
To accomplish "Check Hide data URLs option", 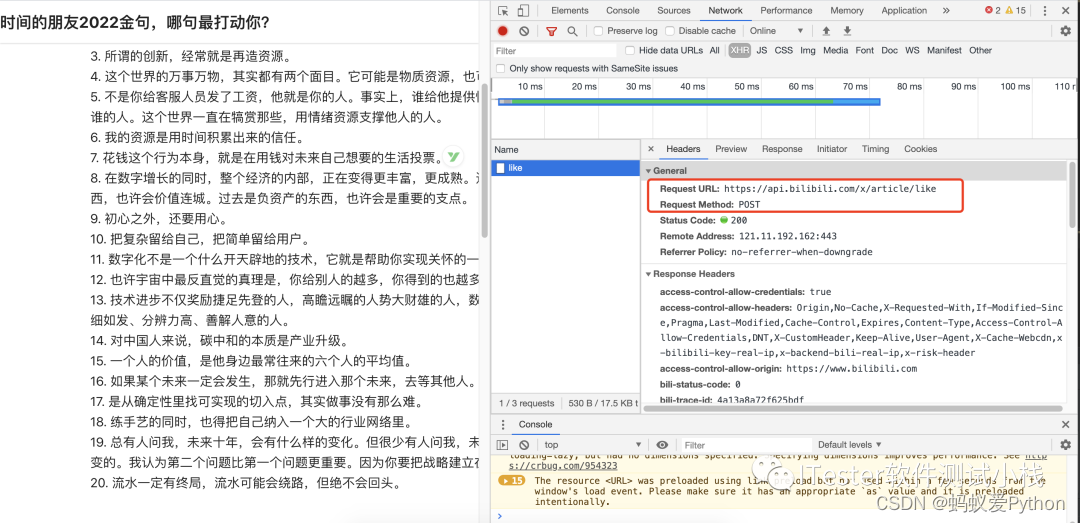I will click(x=630, y=50).
